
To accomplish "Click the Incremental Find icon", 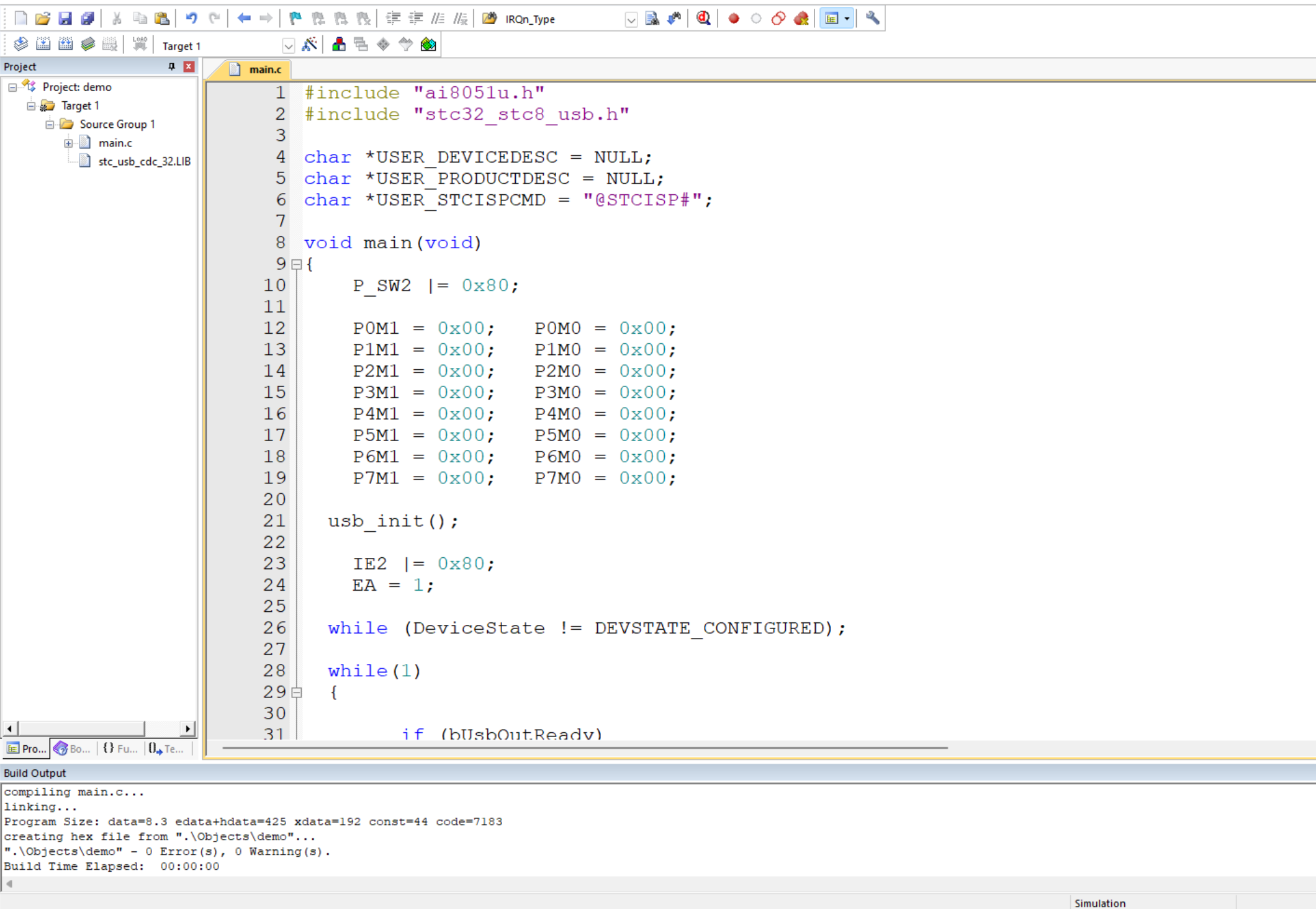I will click(x=675, y=19).
